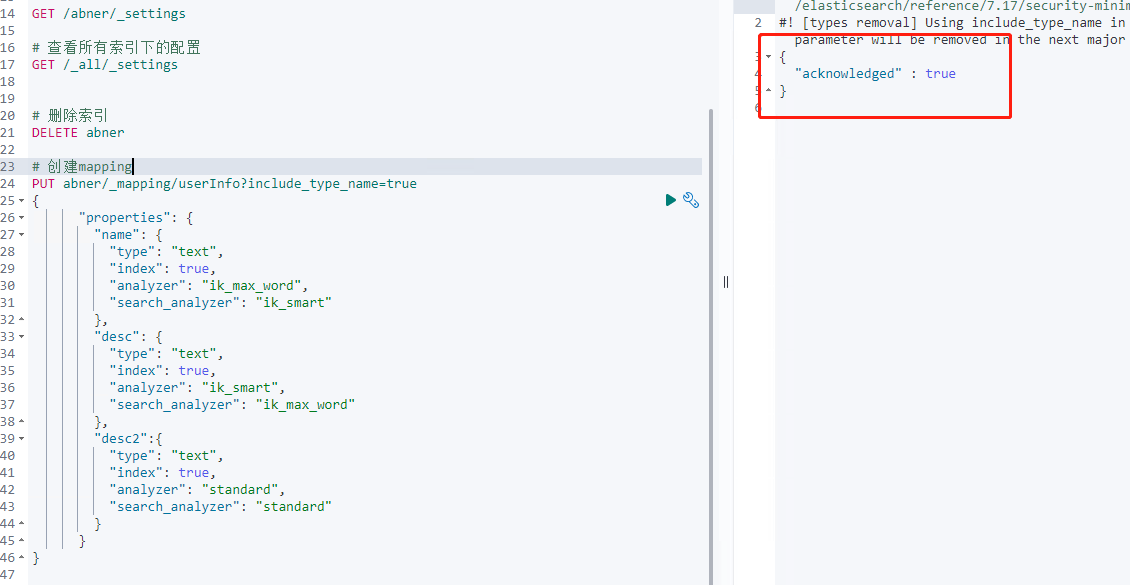Image resolution: width=1130 pixels, height=585 pixels.
Task: Click the "properties" key on line 26
Action: (124, 218)
